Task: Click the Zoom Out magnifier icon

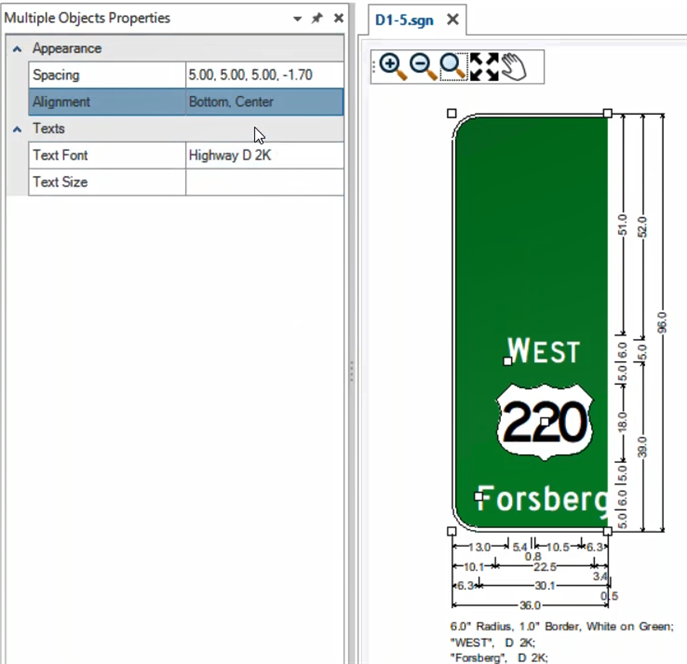Action: point(423,67)
